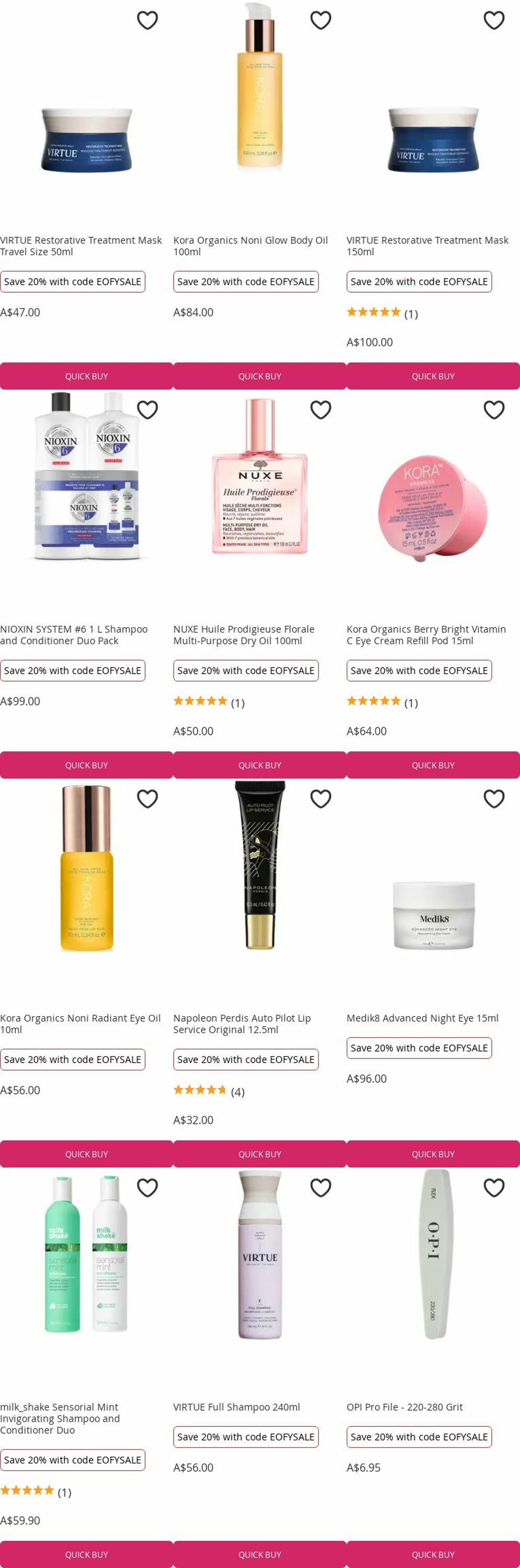
Task: Quick buy Medik8 Advanced Night Eye
Action: click(x=433, y=1154)
